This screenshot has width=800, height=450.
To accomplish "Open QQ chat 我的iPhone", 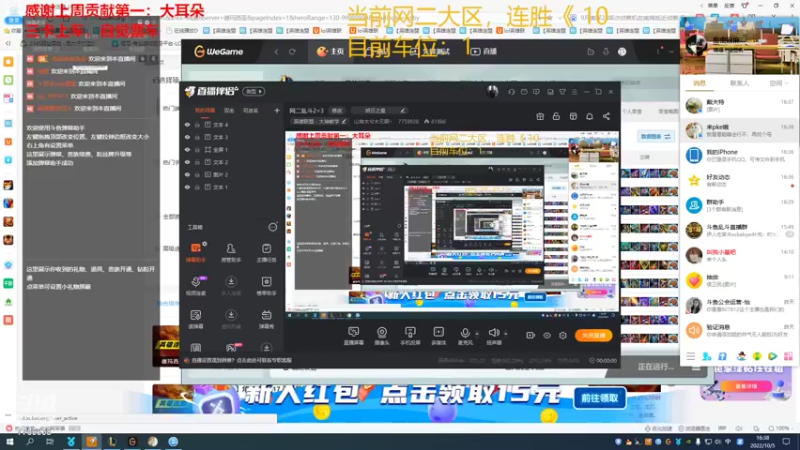I will 739,155.
